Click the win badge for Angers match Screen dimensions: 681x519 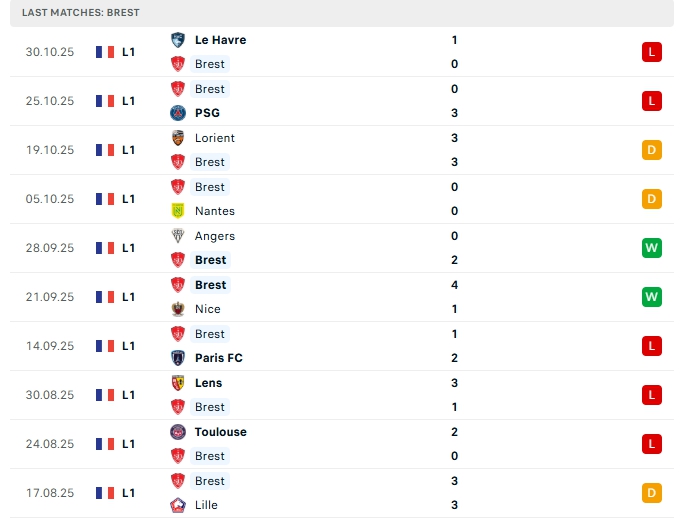coord(652,248)
